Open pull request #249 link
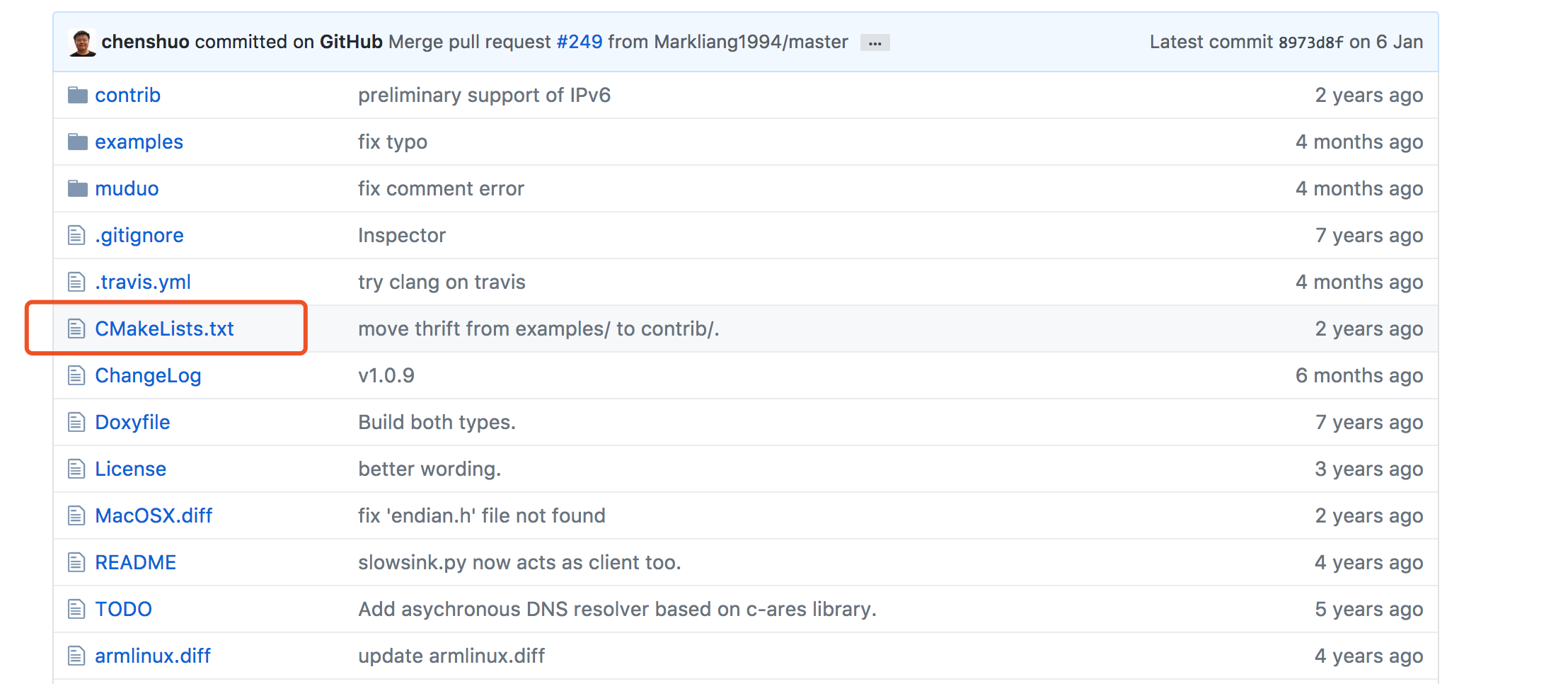Screen dimensions: 1568x684 coord(579,42)
